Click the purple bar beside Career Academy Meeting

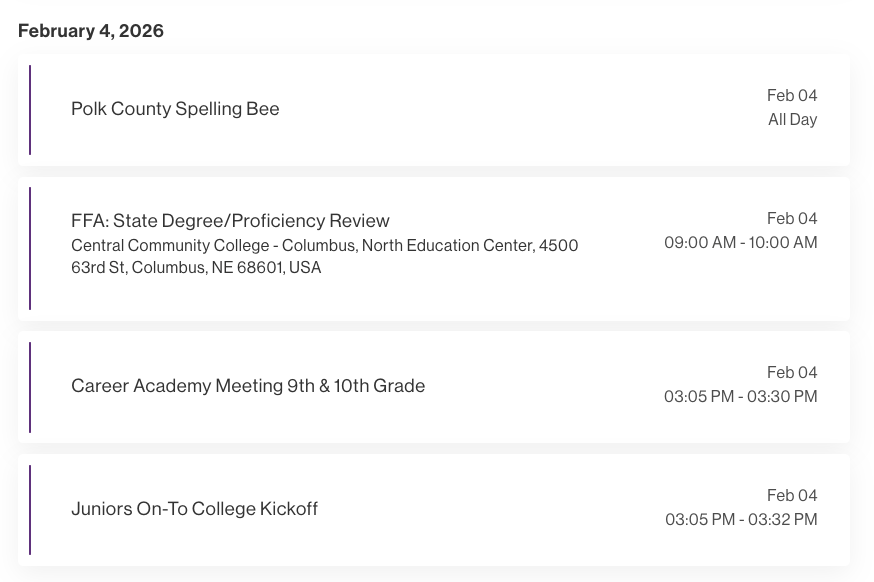[x=30, y=387]
